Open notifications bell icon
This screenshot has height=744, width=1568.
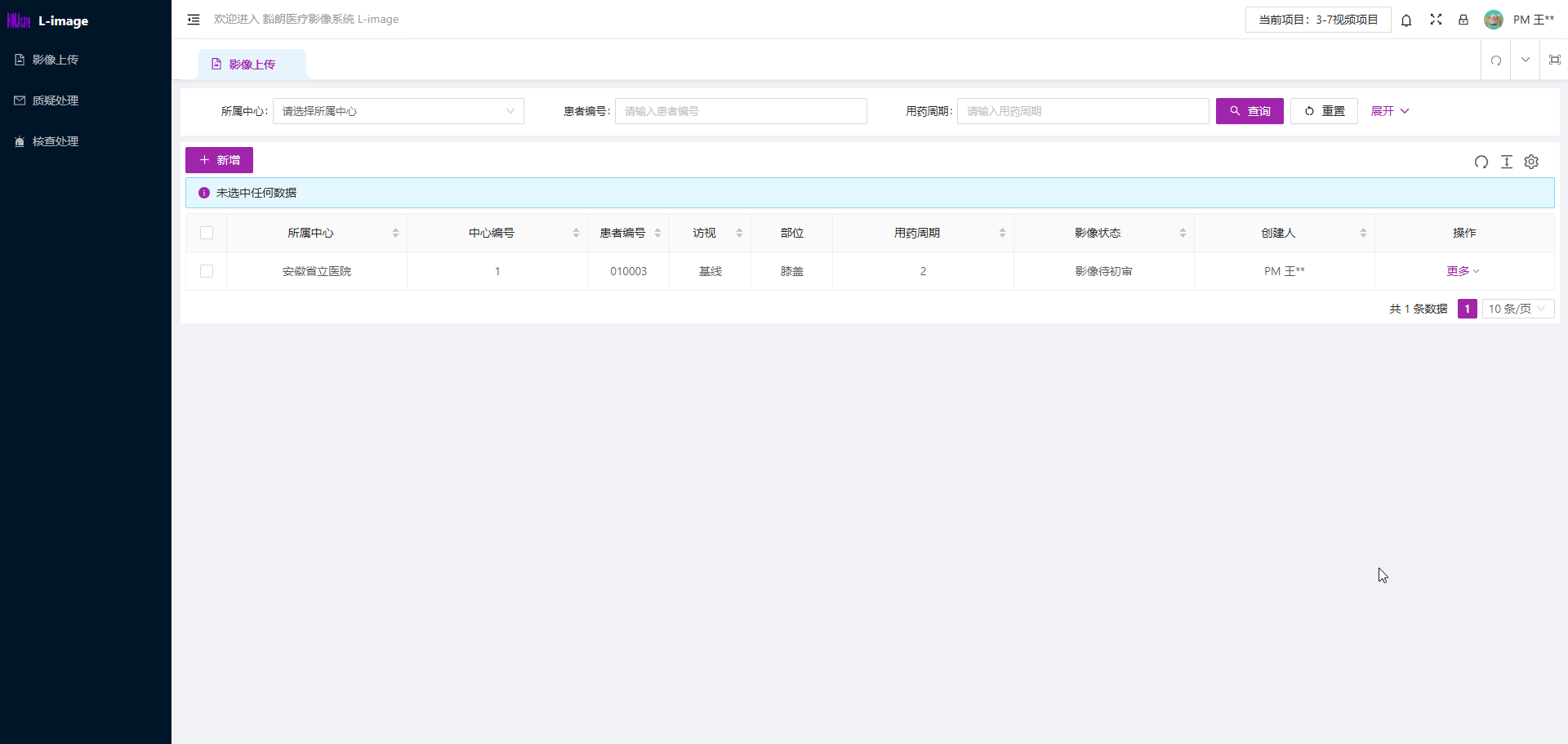pos(1406,20)
